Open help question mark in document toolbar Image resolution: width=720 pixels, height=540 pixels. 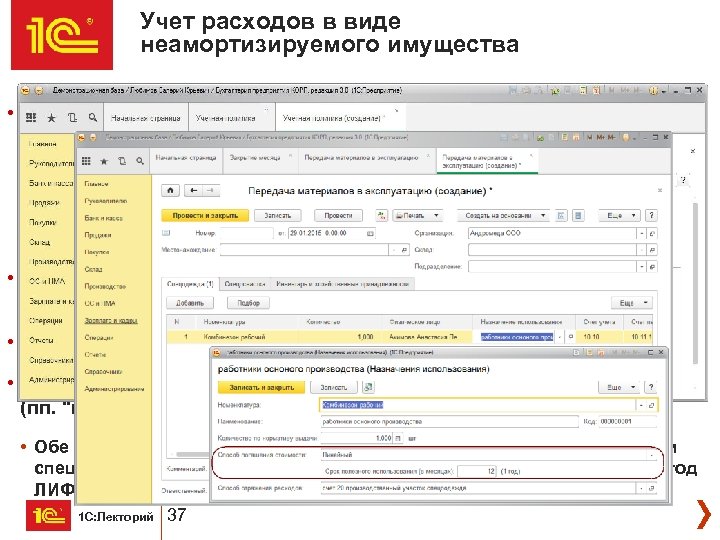(x=651, y=215)
